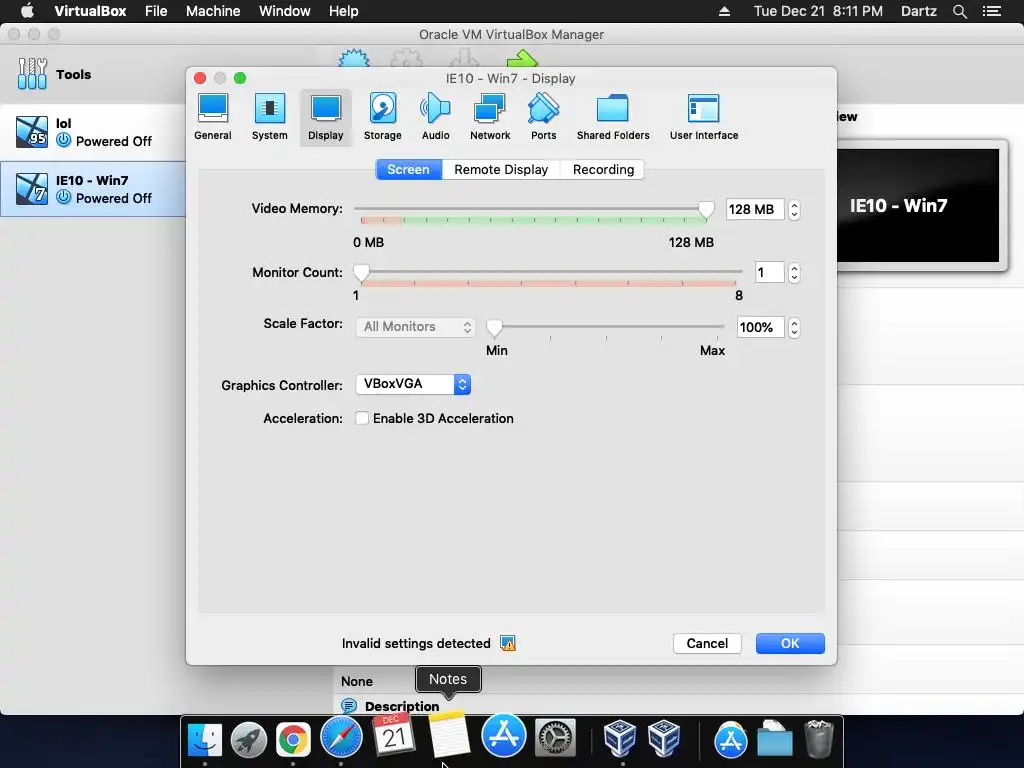Open Launchpad from the dock
Viewport: 1024px width, 768px height.
[x=249, y=739]
